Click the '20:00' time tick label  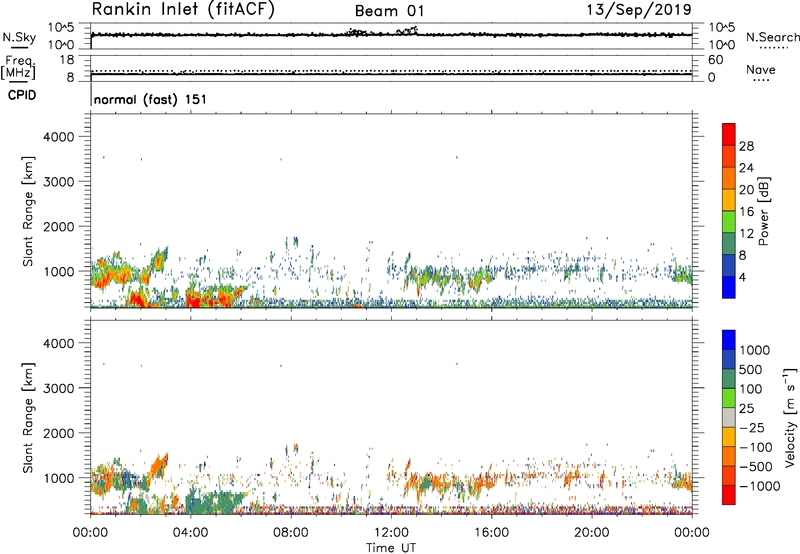(592, 533)
